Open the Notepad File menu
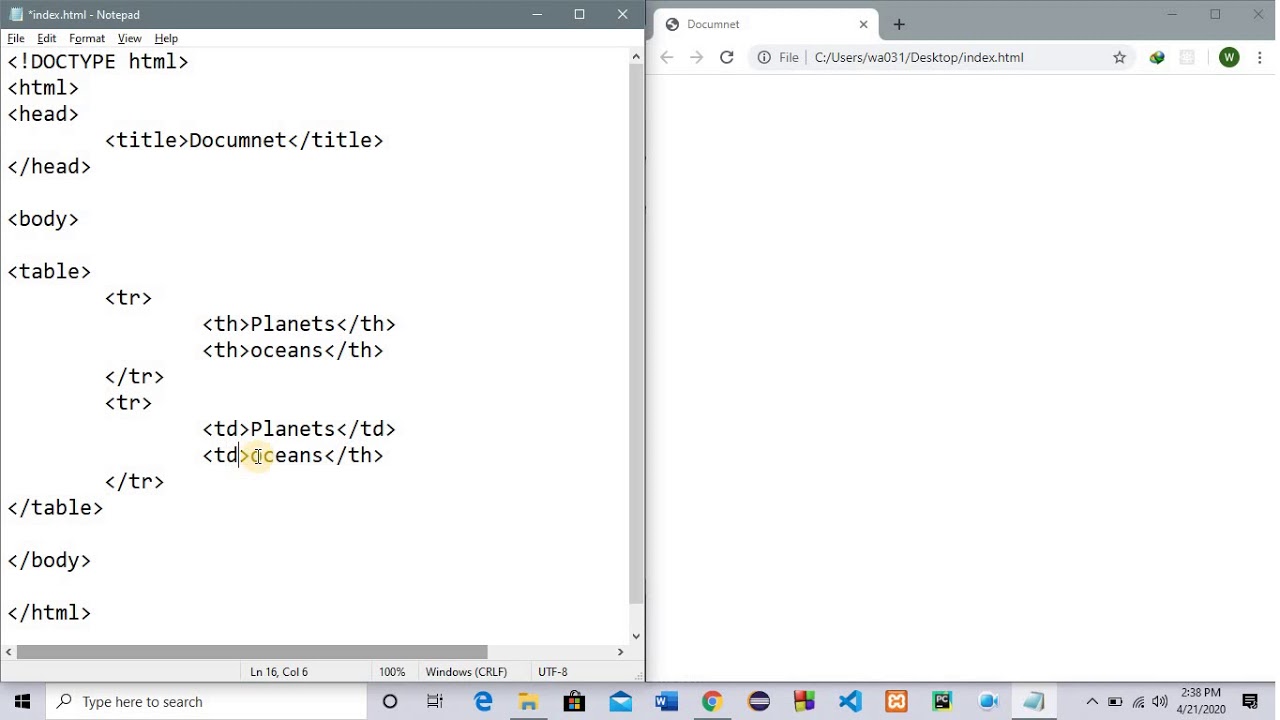The height and width of the screenshot is (720, 1280). click(x=16, y=38)
